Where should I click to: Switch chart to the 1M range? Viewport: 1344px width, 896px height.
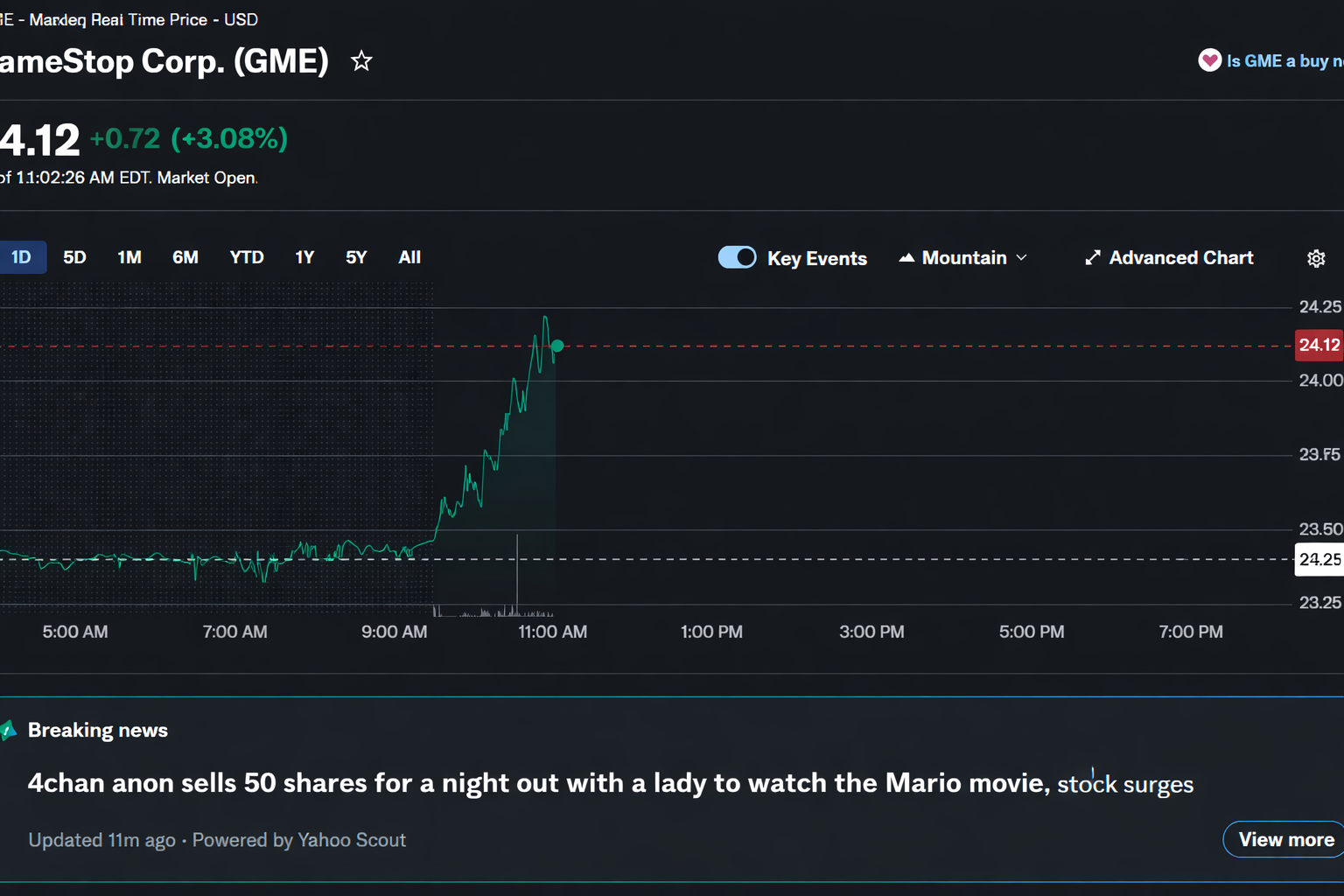[x=129, y=257]
